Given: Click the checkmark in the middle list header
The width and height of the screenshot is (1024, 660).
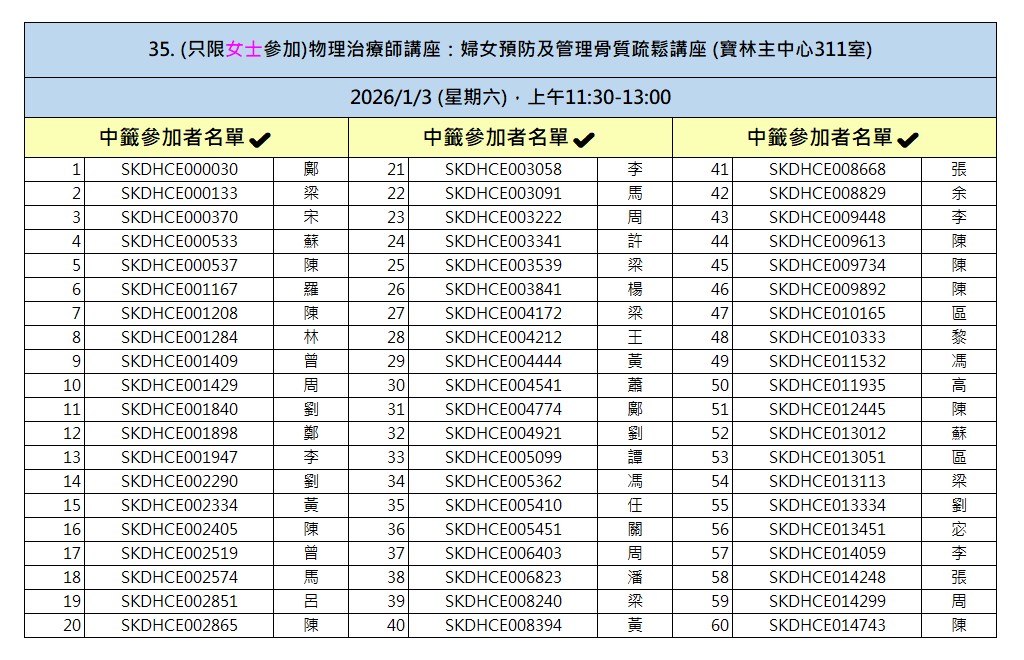Looking at the screenshot, I should [584, 140].
